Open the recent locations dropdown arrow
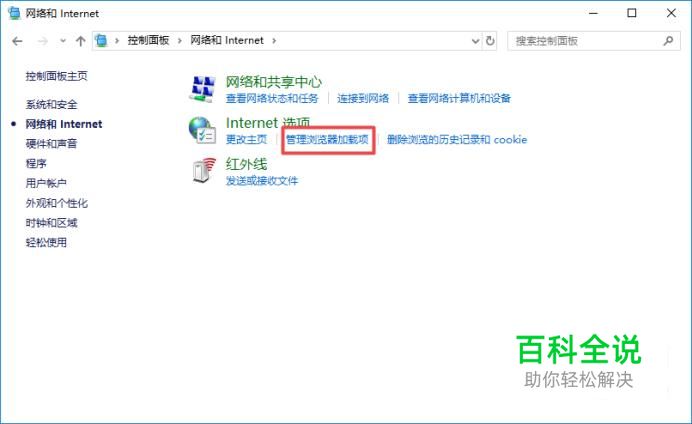 [x=63, y=41]
